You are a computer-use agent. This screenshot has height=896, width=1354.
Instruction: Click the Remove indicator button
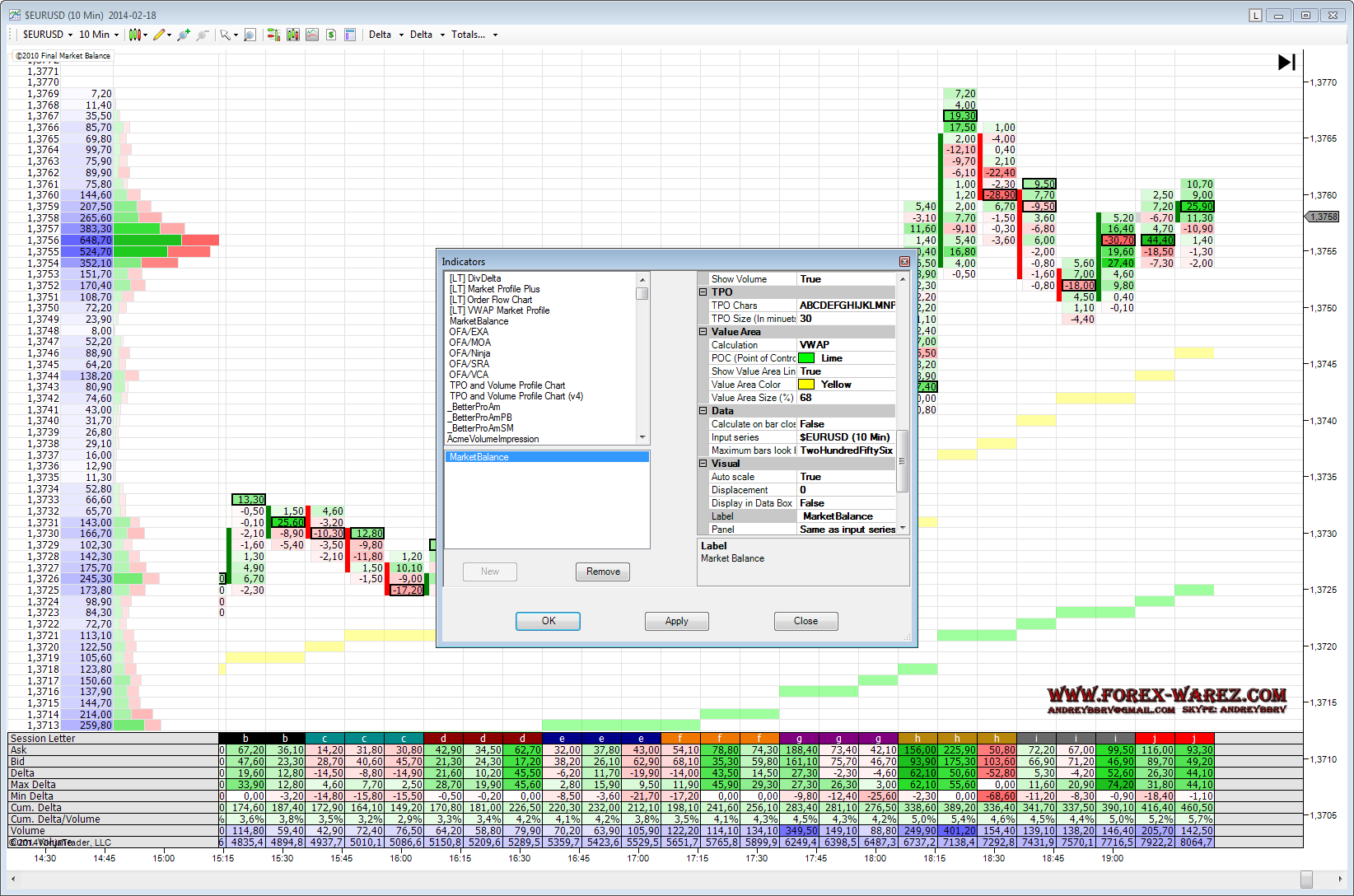click(603, 572)
